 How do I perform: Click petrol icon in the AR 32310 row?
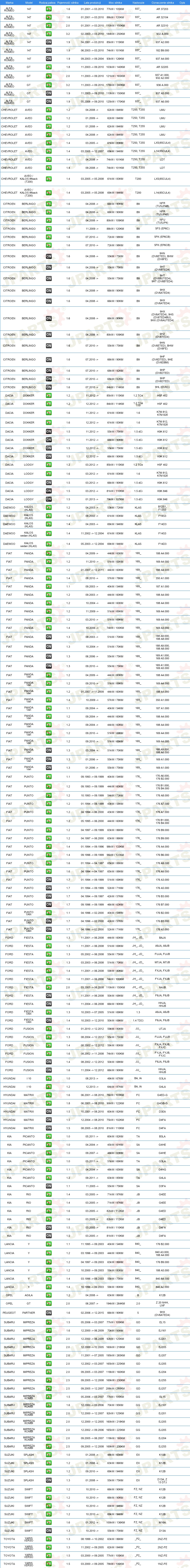(49, 26)
